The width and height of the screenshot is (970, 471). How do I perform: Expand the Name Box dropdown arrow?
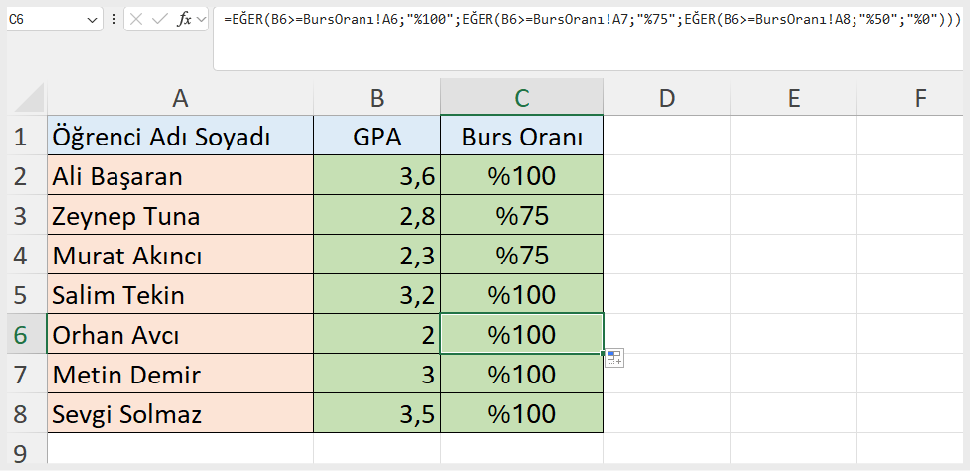point(93,20)
